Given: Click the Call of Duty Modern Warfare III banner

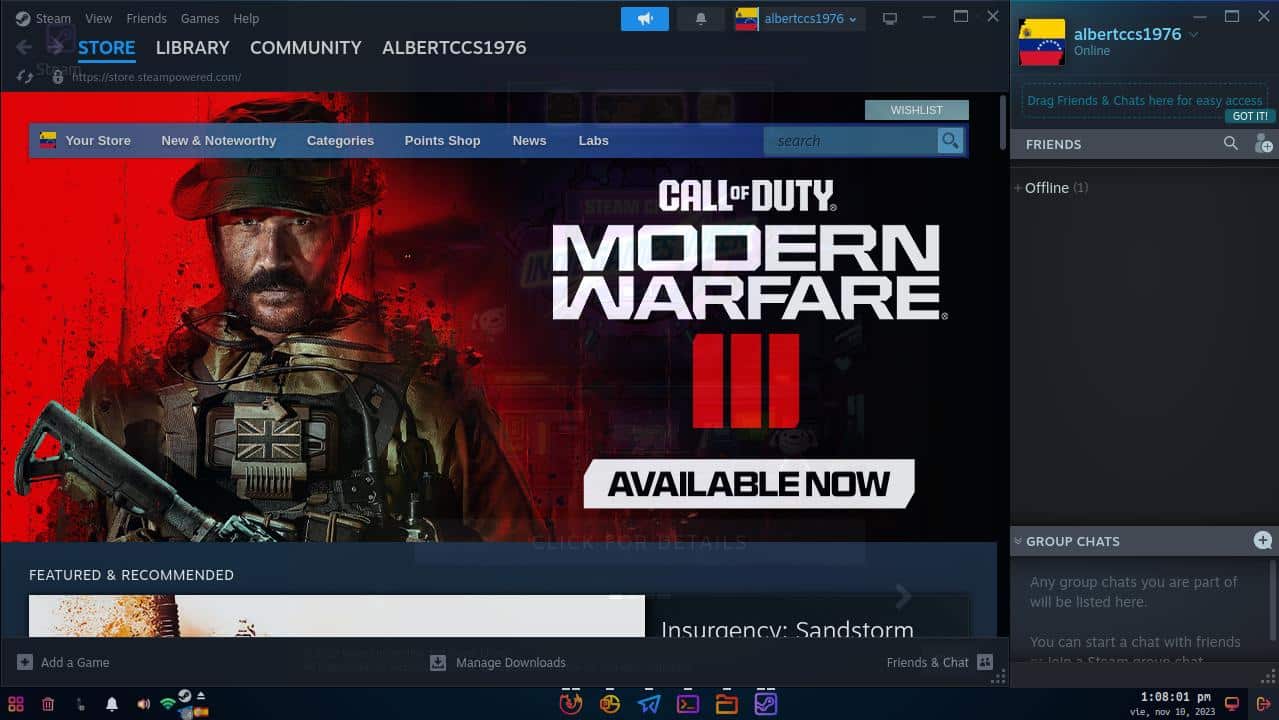Looking at the screenshot, I should pos(500,317).
